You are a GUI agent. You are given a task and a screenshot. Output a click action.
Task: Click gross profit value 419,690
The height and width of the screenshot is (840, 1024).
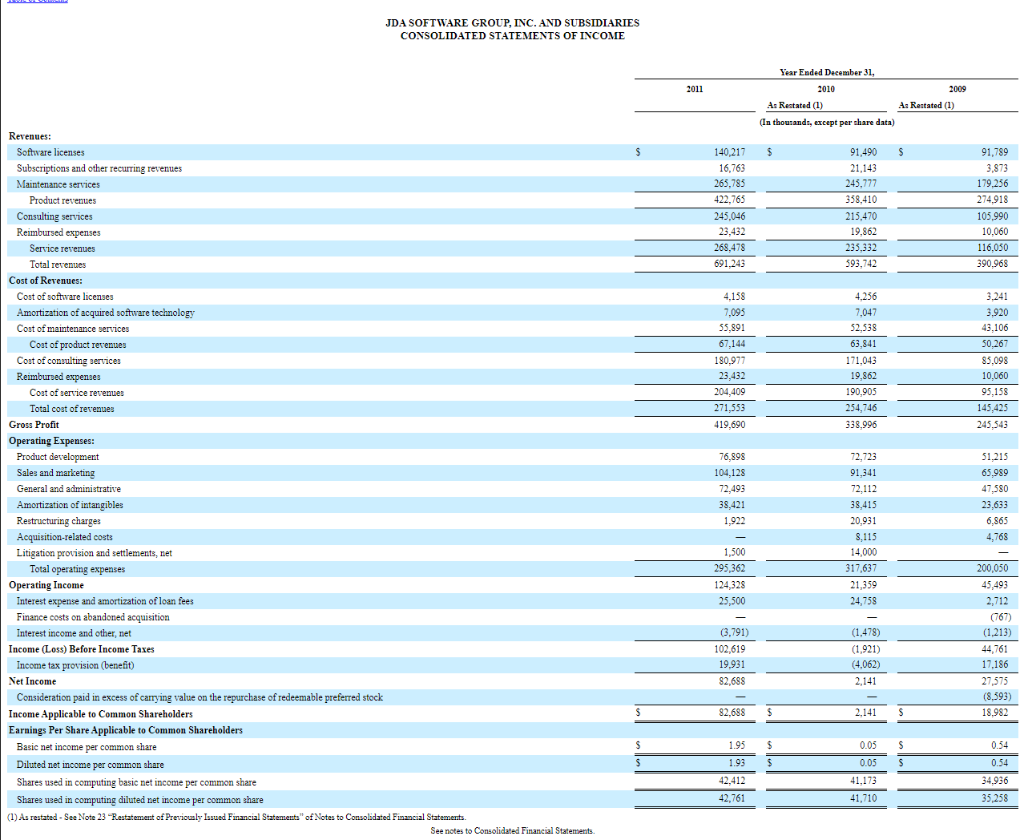[x=729, y=425]
